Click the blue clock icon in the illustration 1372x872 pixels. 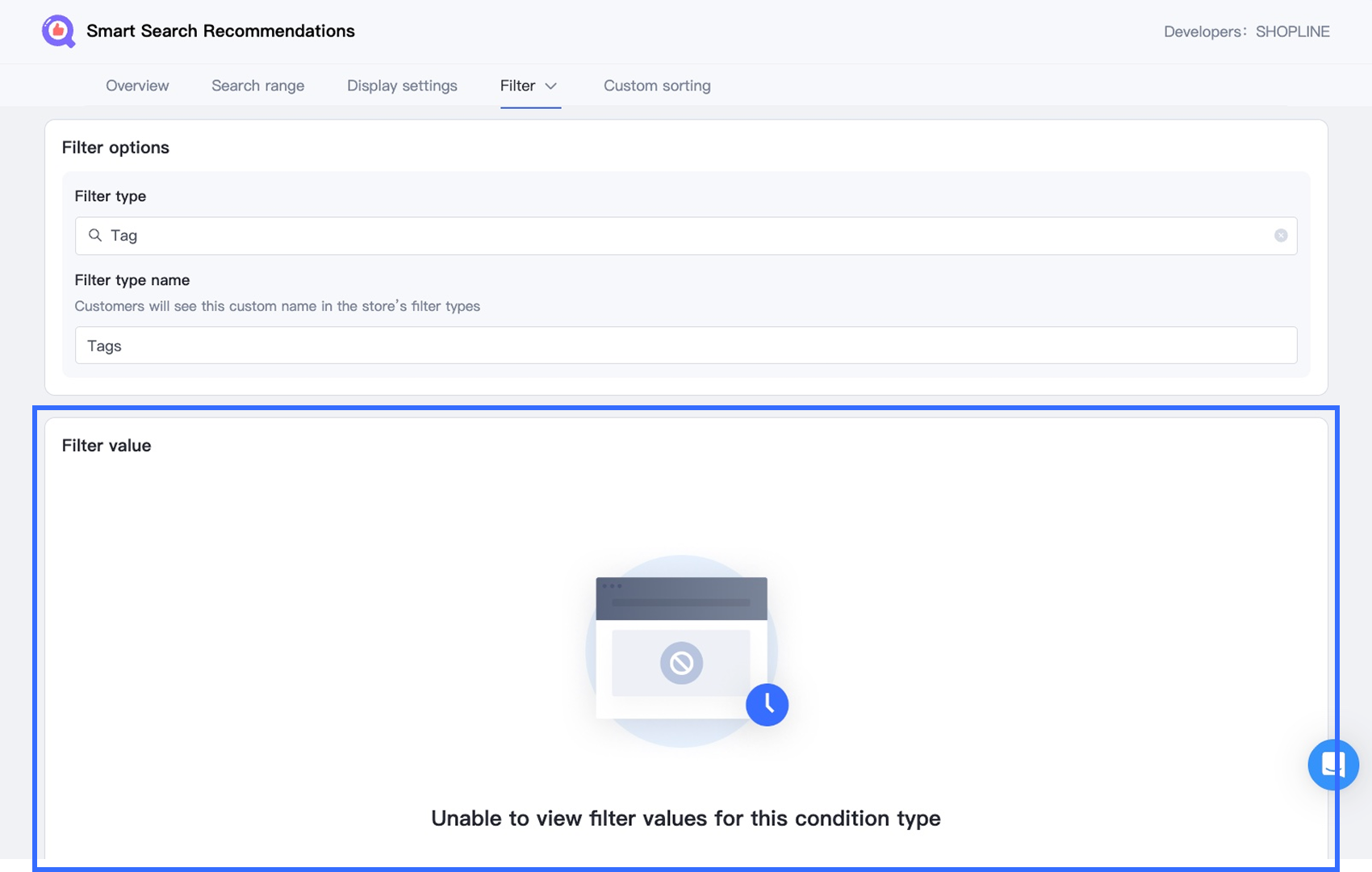coord(767,705)
